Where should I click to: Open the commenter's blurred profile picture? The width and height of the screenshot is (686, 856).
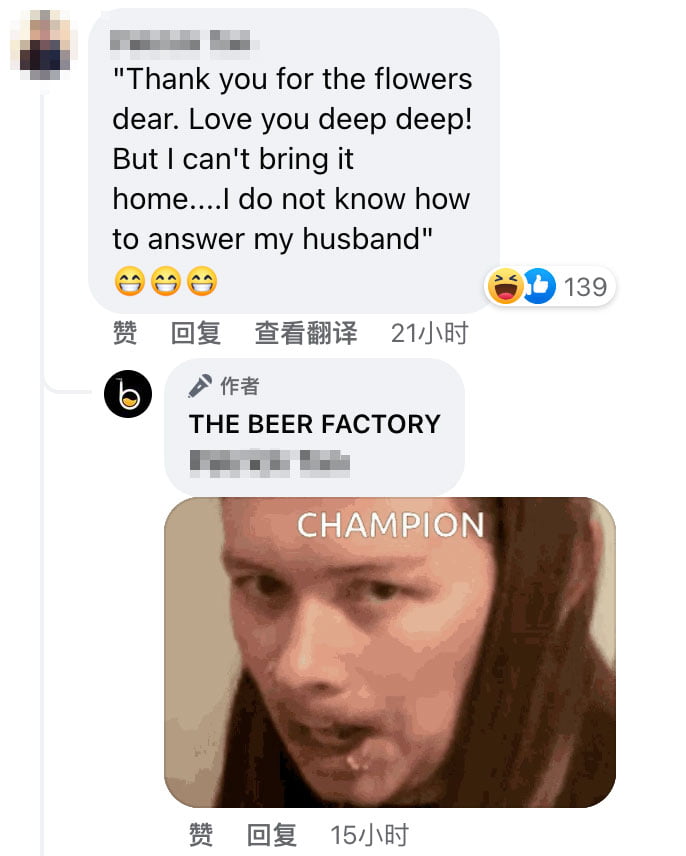pyautogui.click(x=44, y=46)
